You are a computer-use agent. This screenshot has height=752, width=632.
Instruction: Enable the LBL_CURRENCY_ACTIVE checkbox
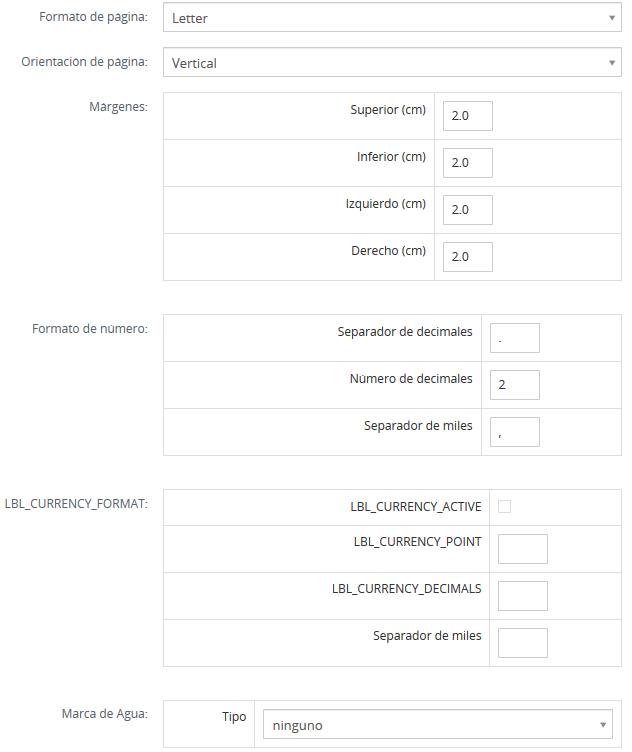click(x=504, y=507)
